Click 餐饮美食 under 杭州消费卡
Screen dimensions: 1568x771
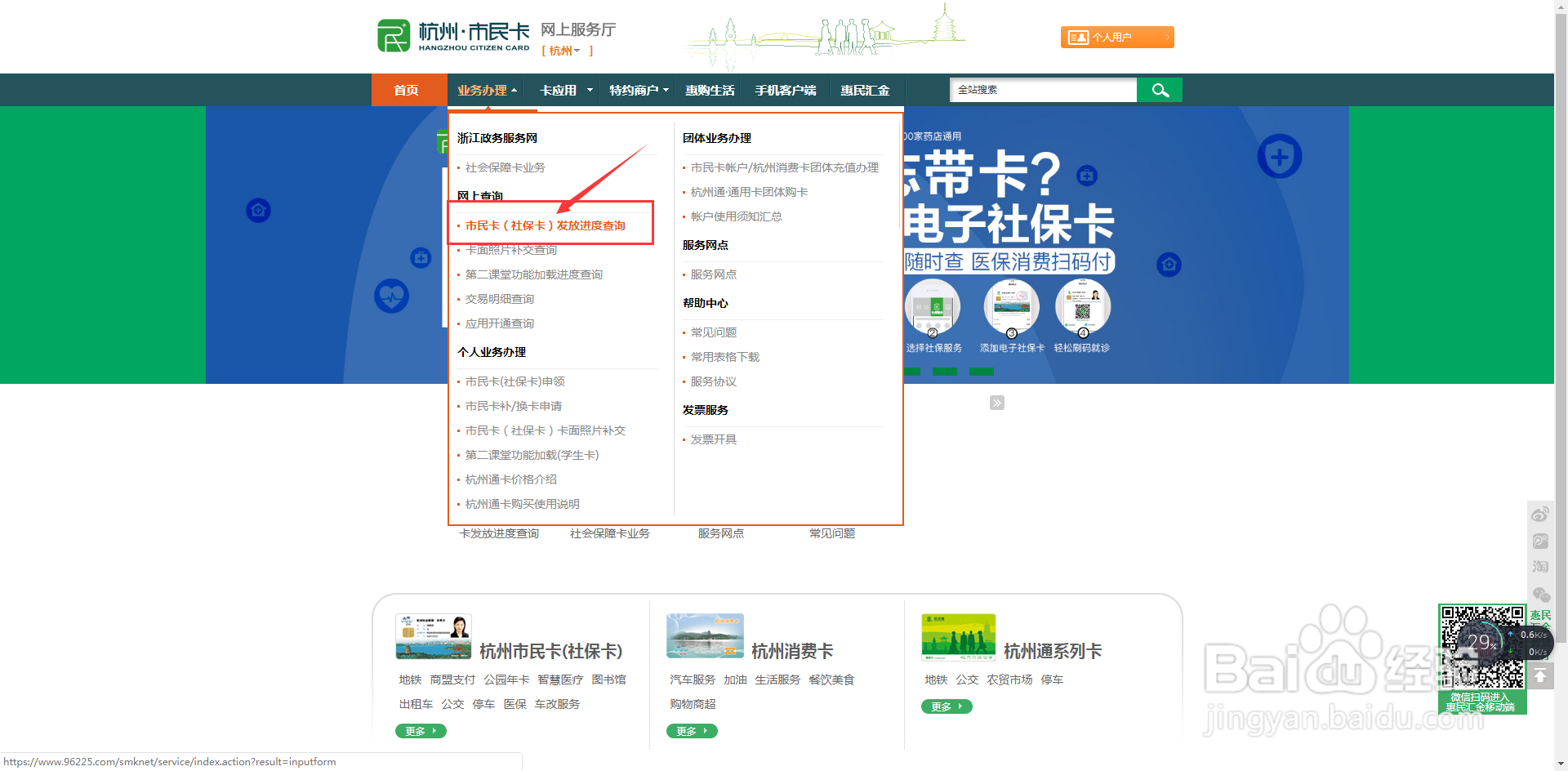coord(831,680)
